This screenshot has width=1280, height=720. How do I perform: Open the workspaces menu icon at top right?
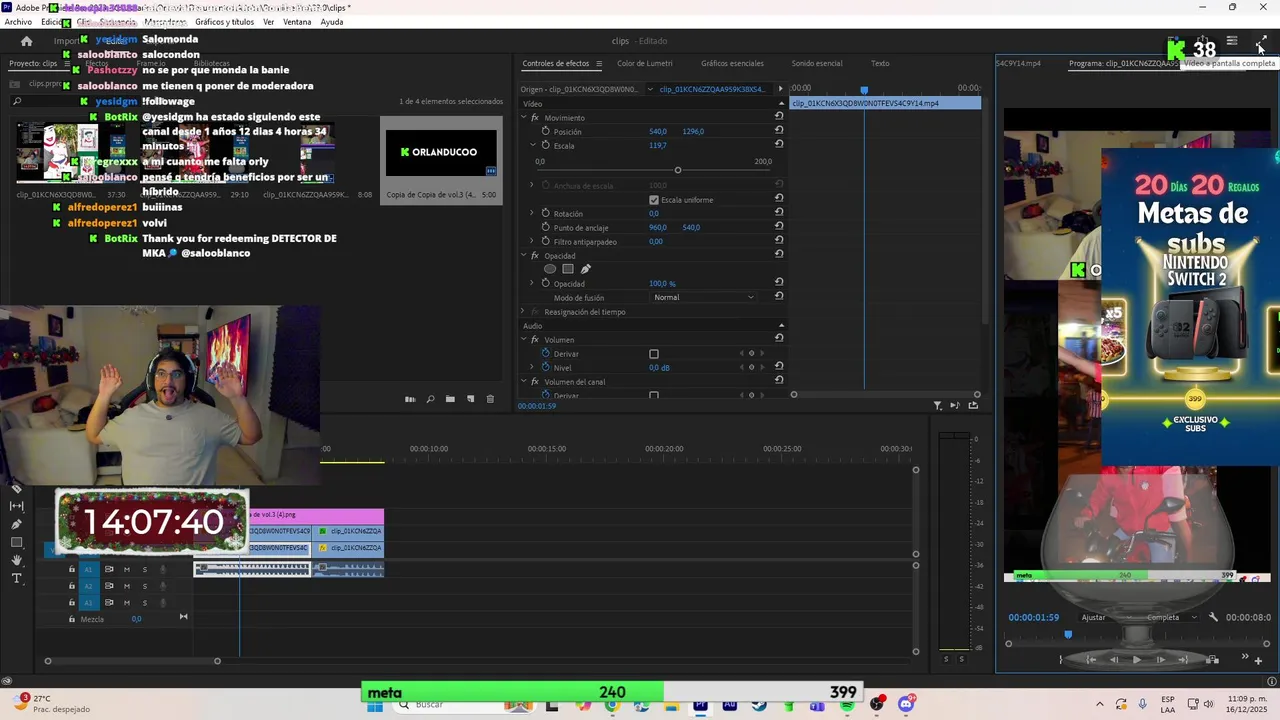tap(1232, 41)
